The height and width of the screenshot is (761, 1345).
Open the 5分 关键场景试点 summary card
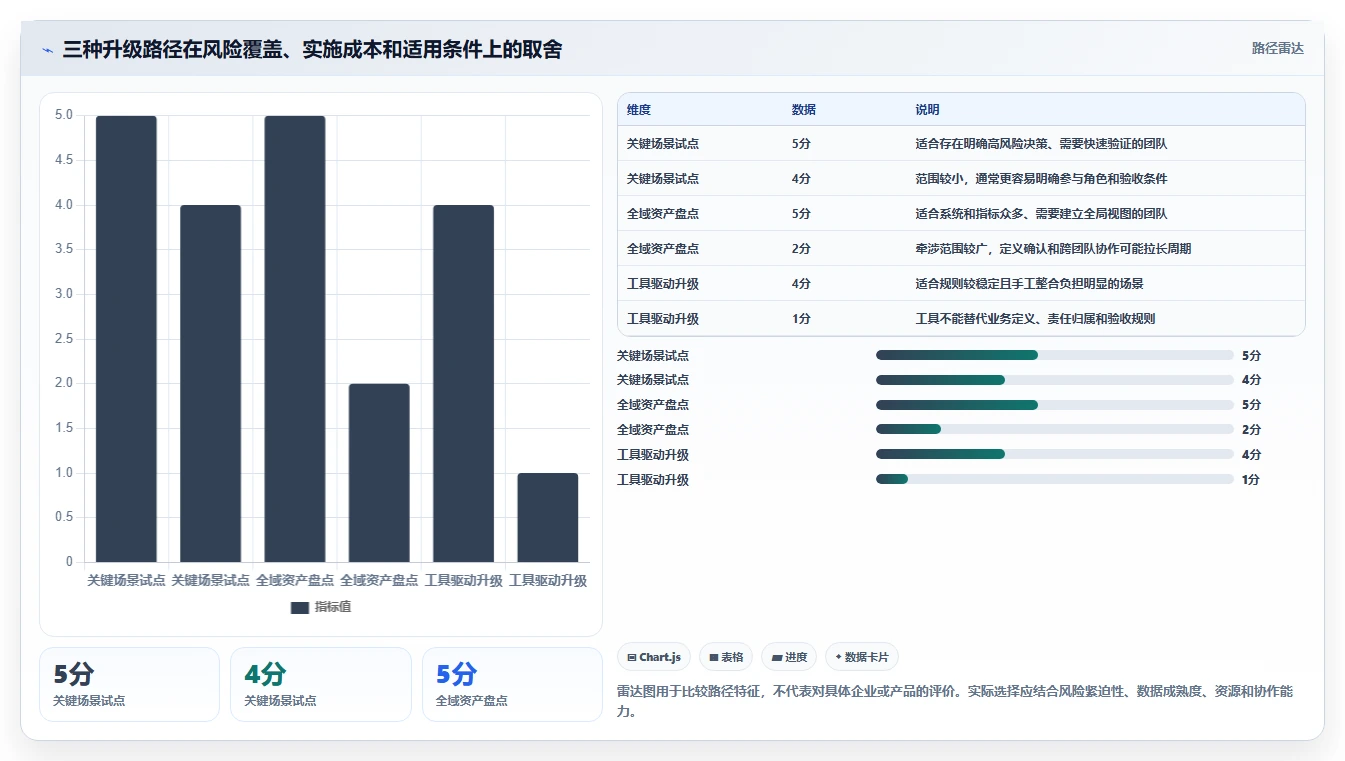(x=129, y=684)
